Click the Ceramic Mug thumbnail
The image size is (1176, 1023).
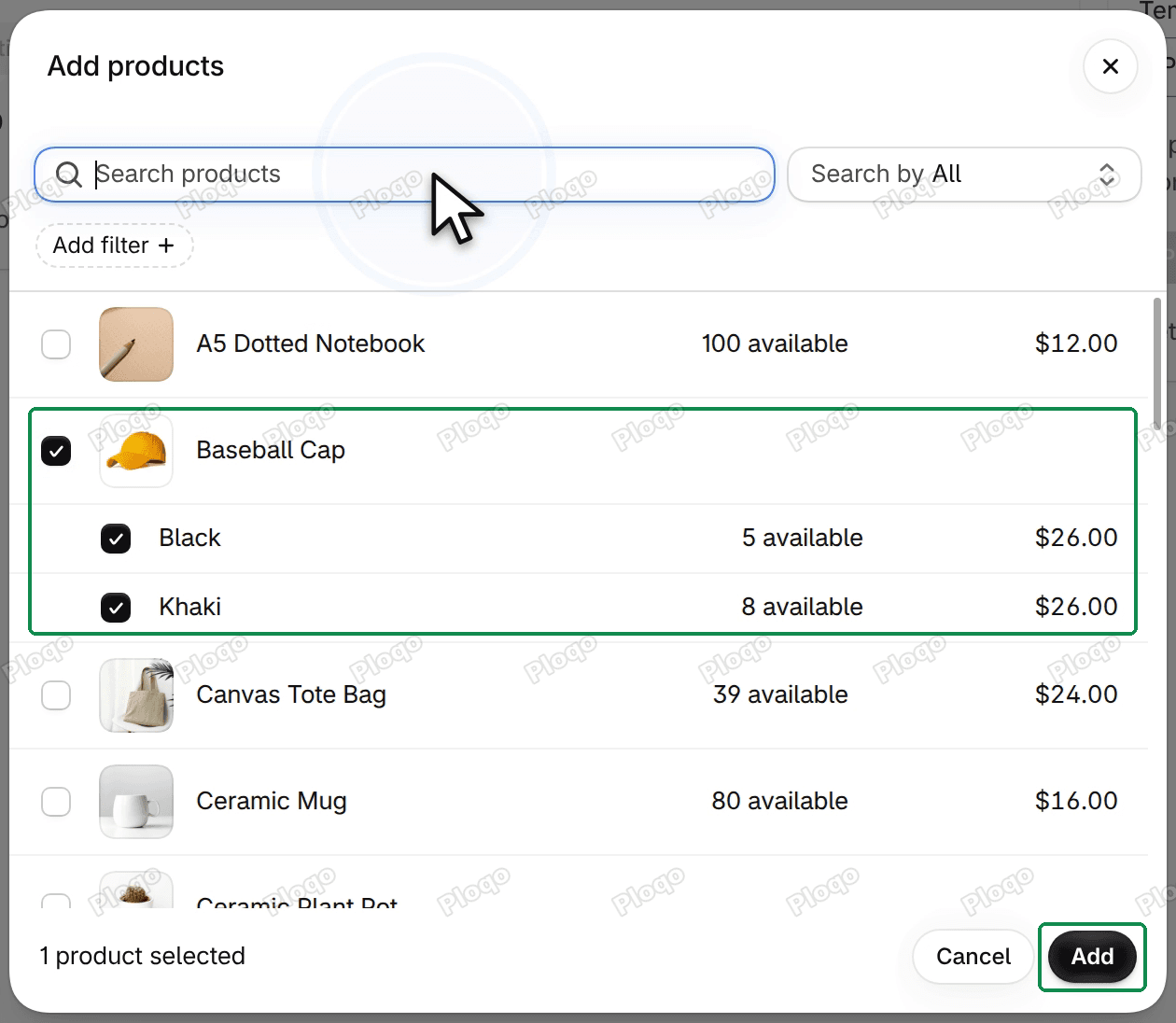tap(136, 802)
